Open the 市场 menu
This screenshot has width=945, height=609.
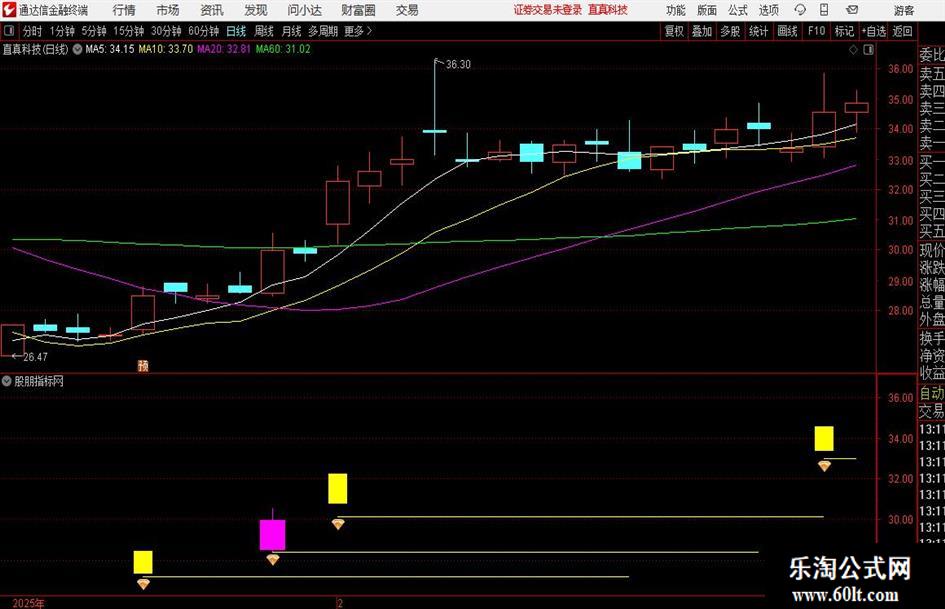click(x=168, y=10)
